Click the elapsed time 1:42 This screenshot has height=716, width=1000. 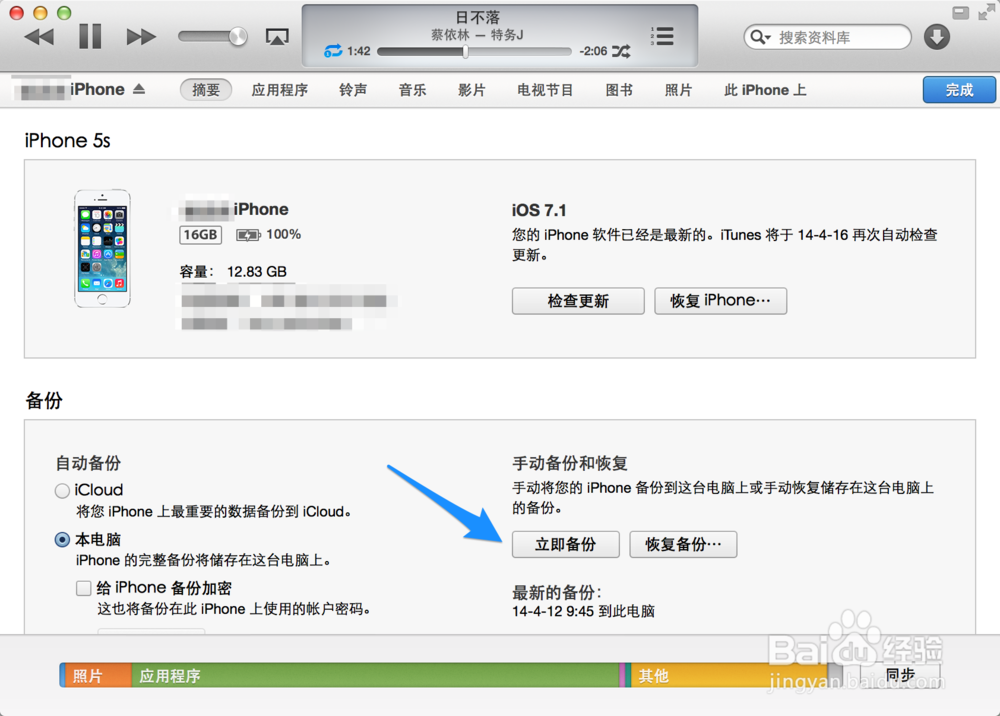(359, 51)
